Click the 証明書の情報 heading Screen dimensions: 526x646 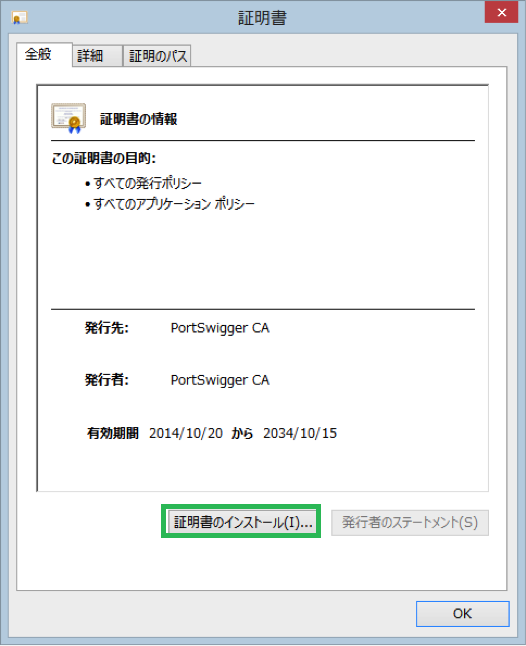pos(138,119)
